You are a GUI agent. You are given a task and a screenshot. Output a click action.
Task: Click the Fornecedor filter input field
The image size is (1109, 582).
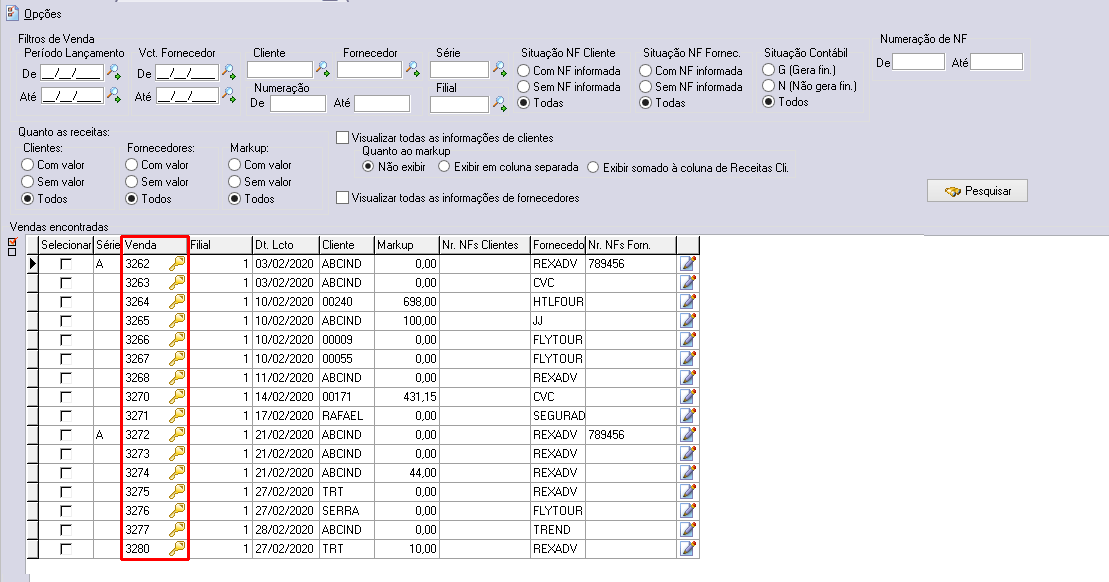point(369,69)
